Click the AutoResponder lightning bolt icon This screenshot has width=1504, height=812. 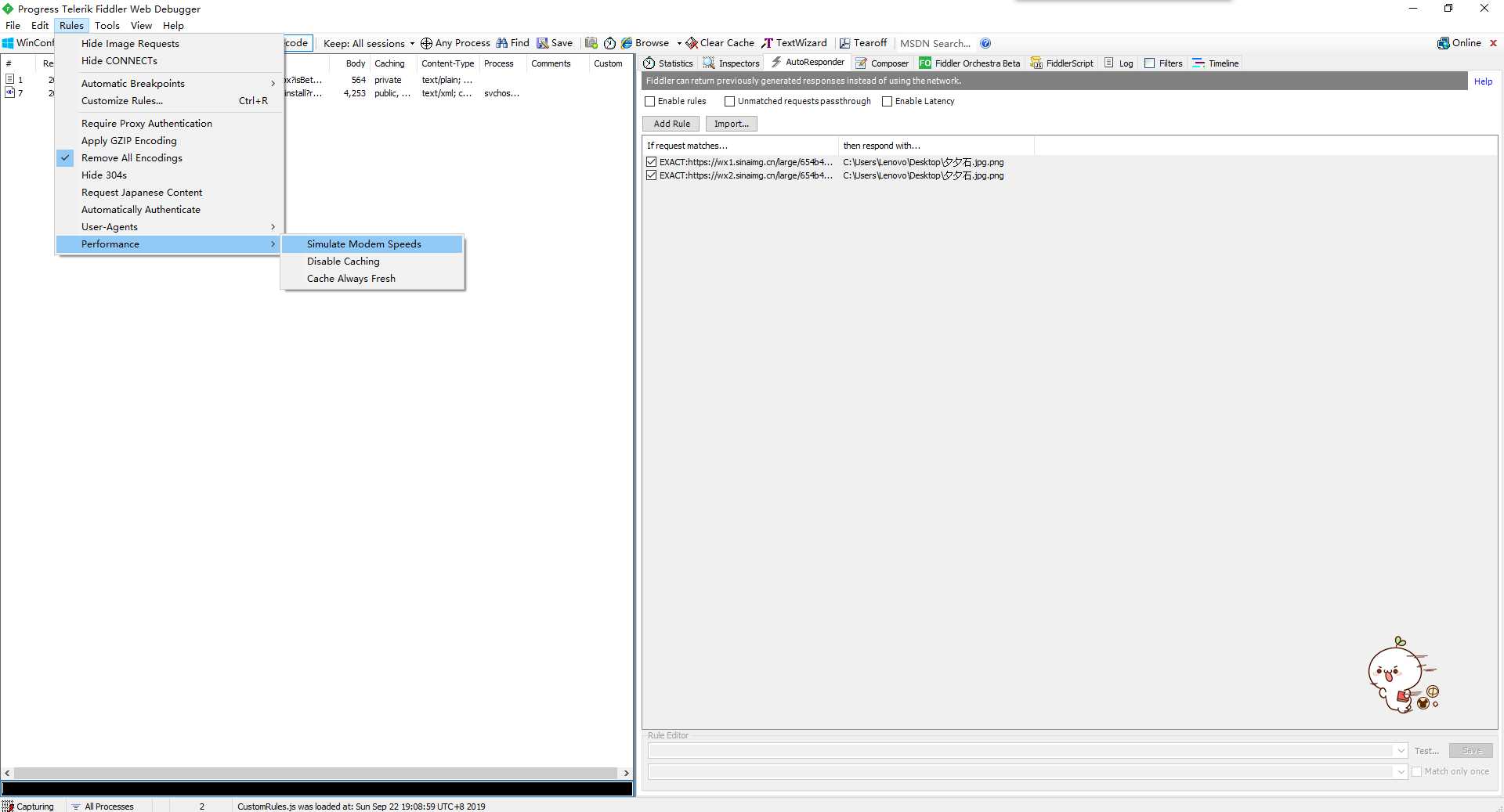(776, 62)
